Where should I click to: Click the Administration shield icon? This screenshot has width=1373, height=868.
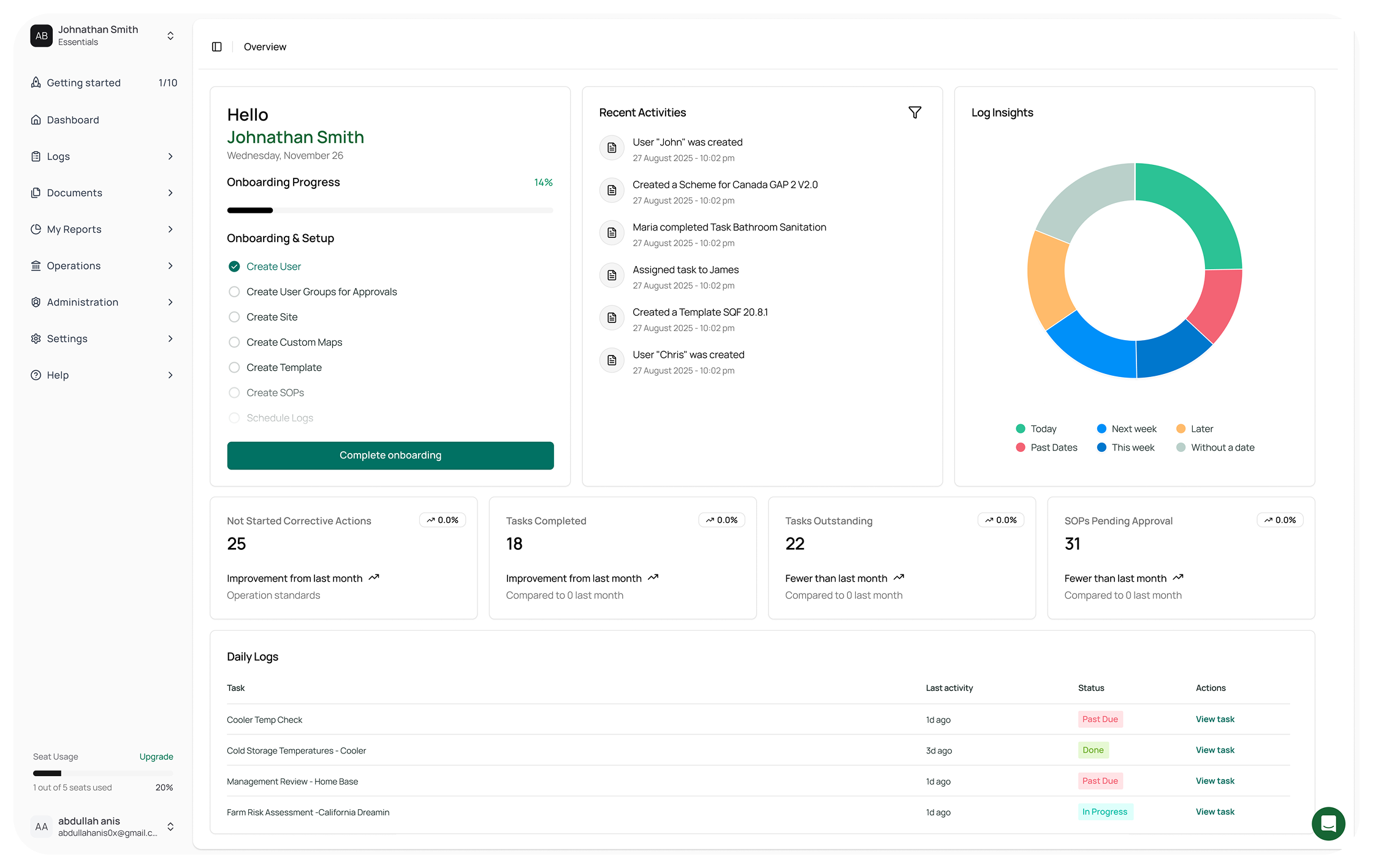36,302
